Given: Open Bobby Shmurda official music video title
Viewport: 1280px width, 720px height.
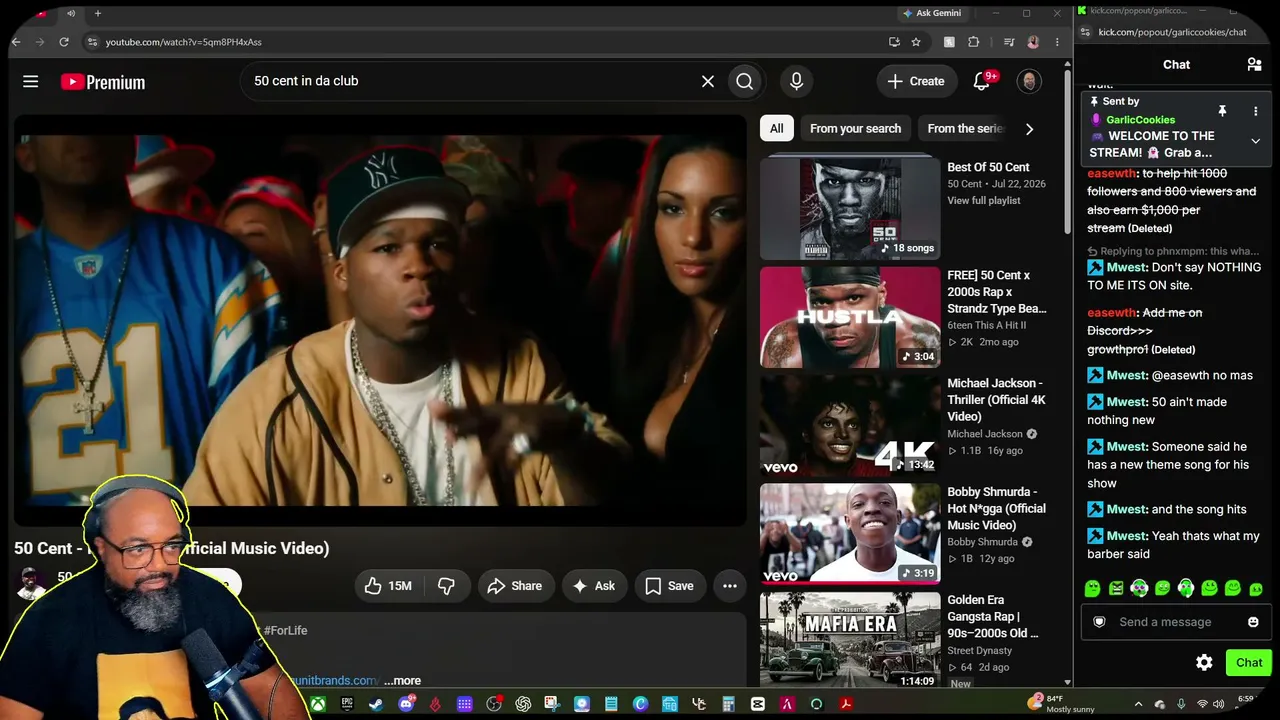Looking at the screenshot, I should point(996,508).
